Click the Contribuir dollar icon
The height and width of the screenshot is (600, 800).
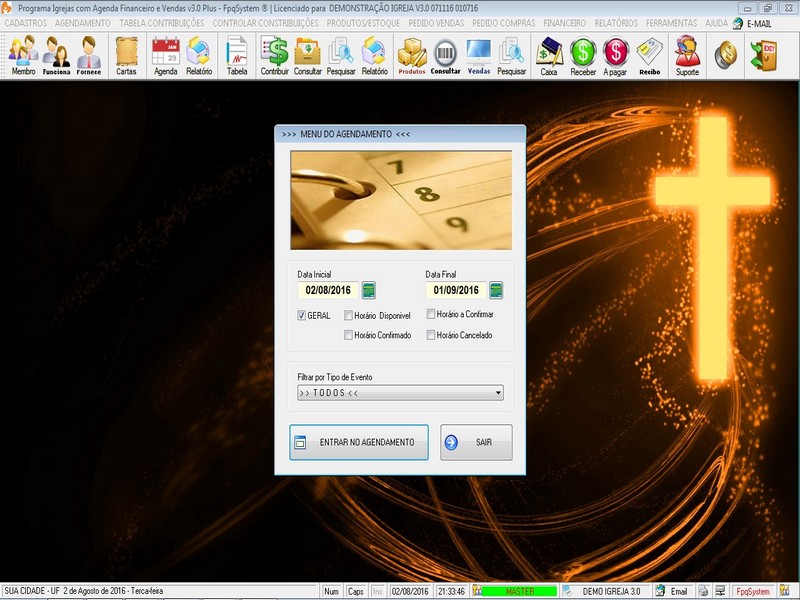(x=274, y=56)
